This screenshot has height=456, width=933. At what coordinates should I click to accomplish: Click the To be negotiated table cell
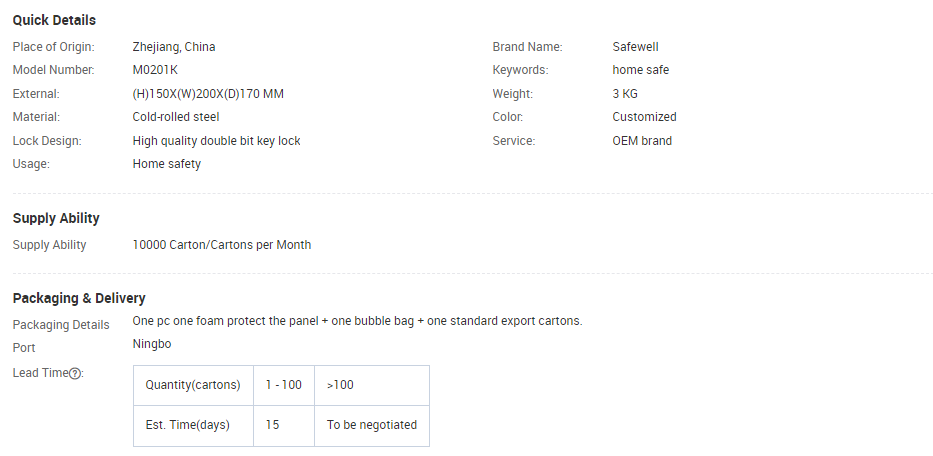372,426
